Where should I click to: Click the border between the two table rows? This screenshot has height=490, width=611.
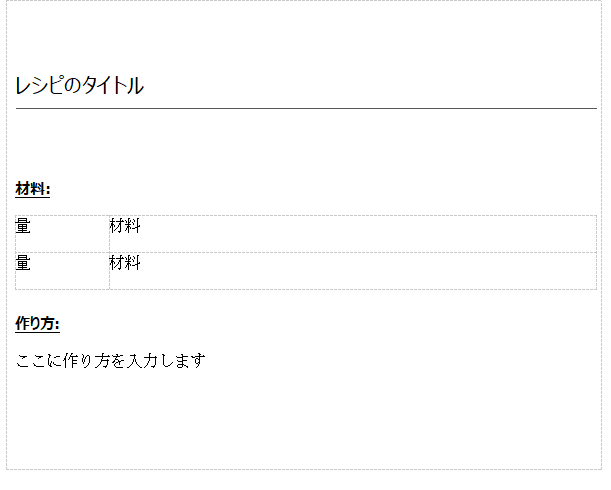pos(300,252)
